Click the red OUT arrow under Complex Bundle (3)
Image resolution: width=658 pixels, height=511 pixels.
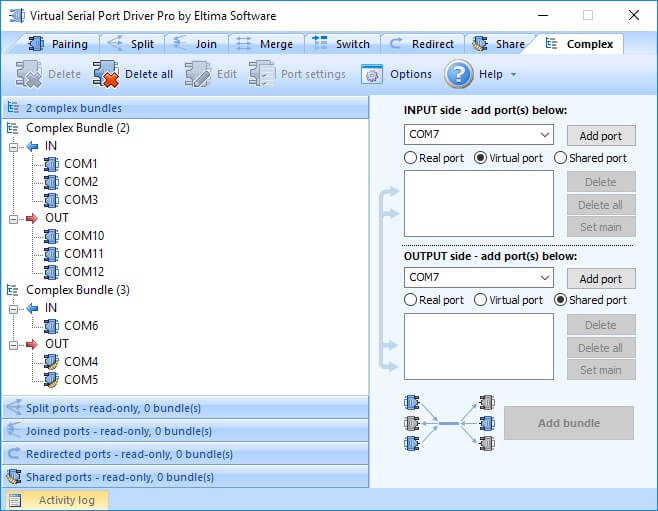tap(31, 344)
